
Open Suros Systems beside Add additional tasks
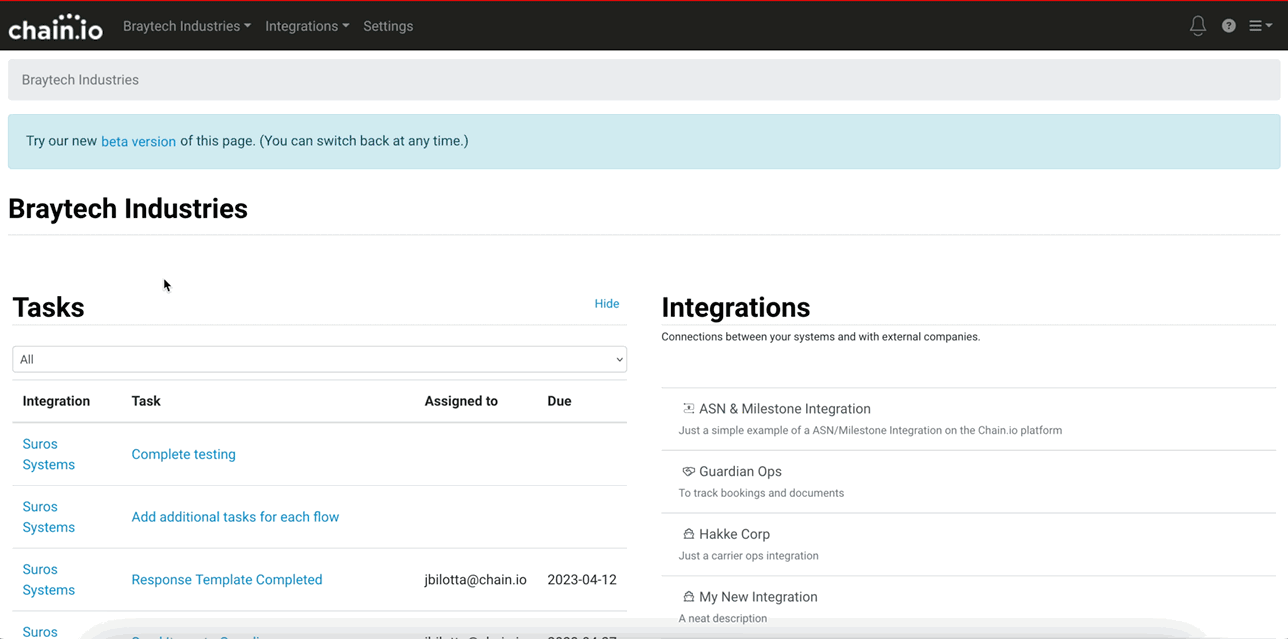(49, 517)
